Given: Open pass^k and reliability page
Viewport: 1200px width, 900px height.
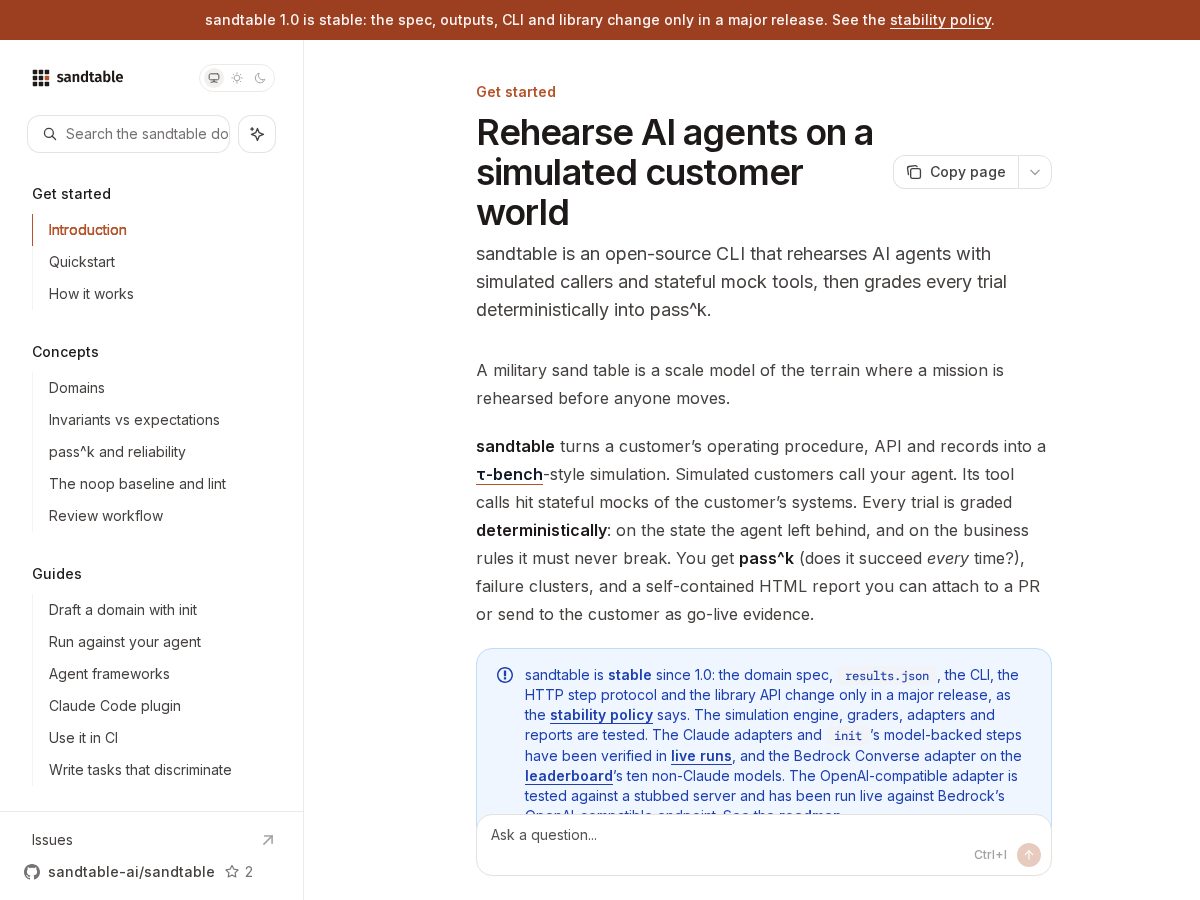Looking at the screenshot, I should [117, 452].
